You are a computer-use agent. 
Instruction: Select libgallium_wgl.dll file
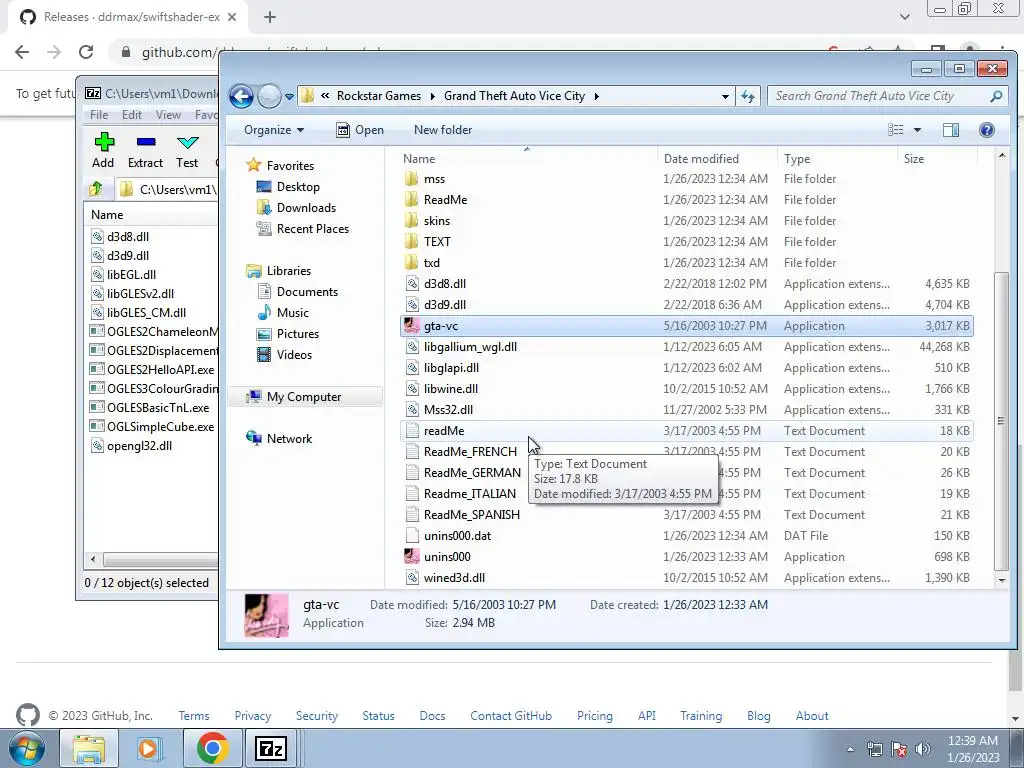tap(686, 347)
